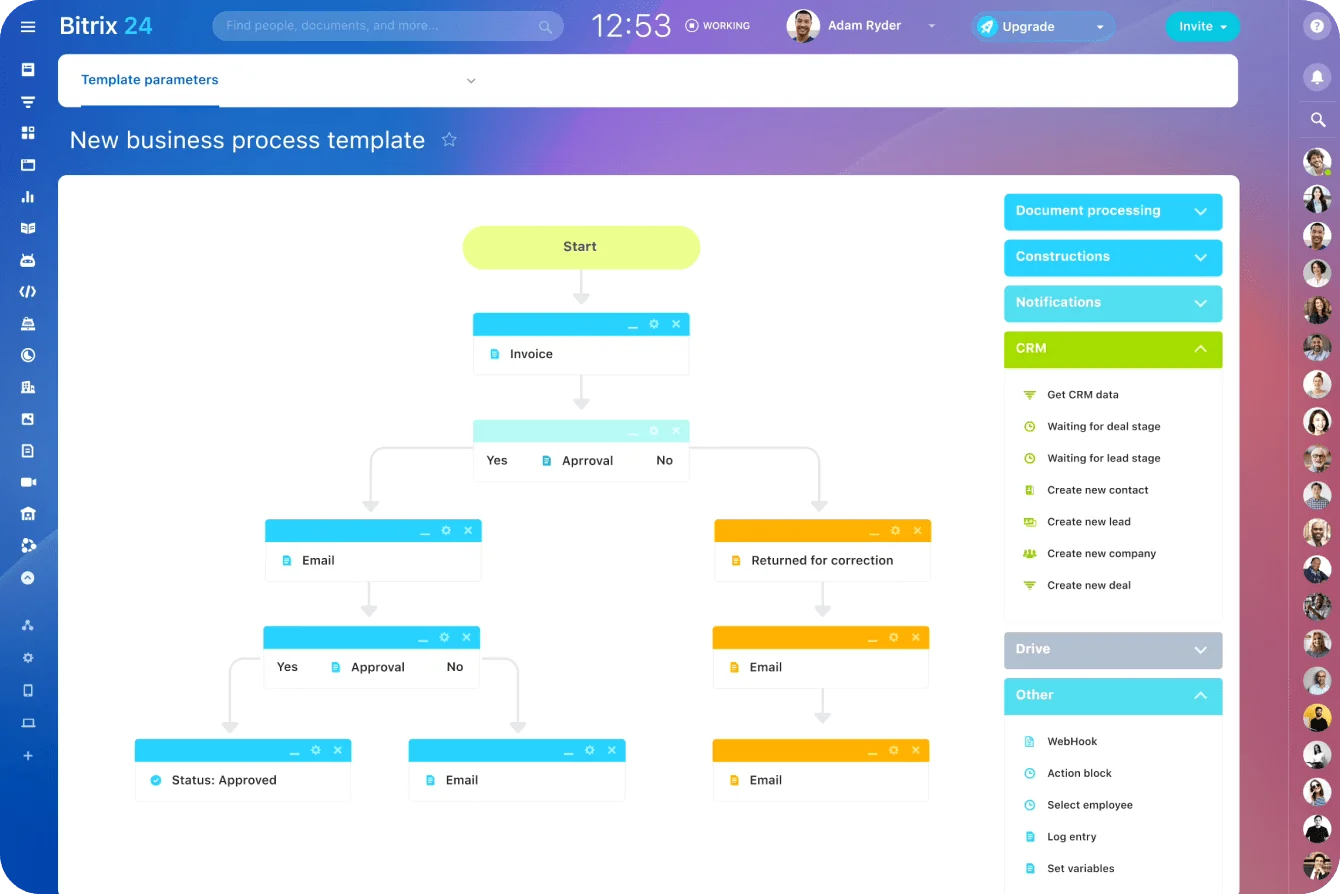Open the Constructions category
Screen dimensions: 1340x894
[x=1112, y=257]
